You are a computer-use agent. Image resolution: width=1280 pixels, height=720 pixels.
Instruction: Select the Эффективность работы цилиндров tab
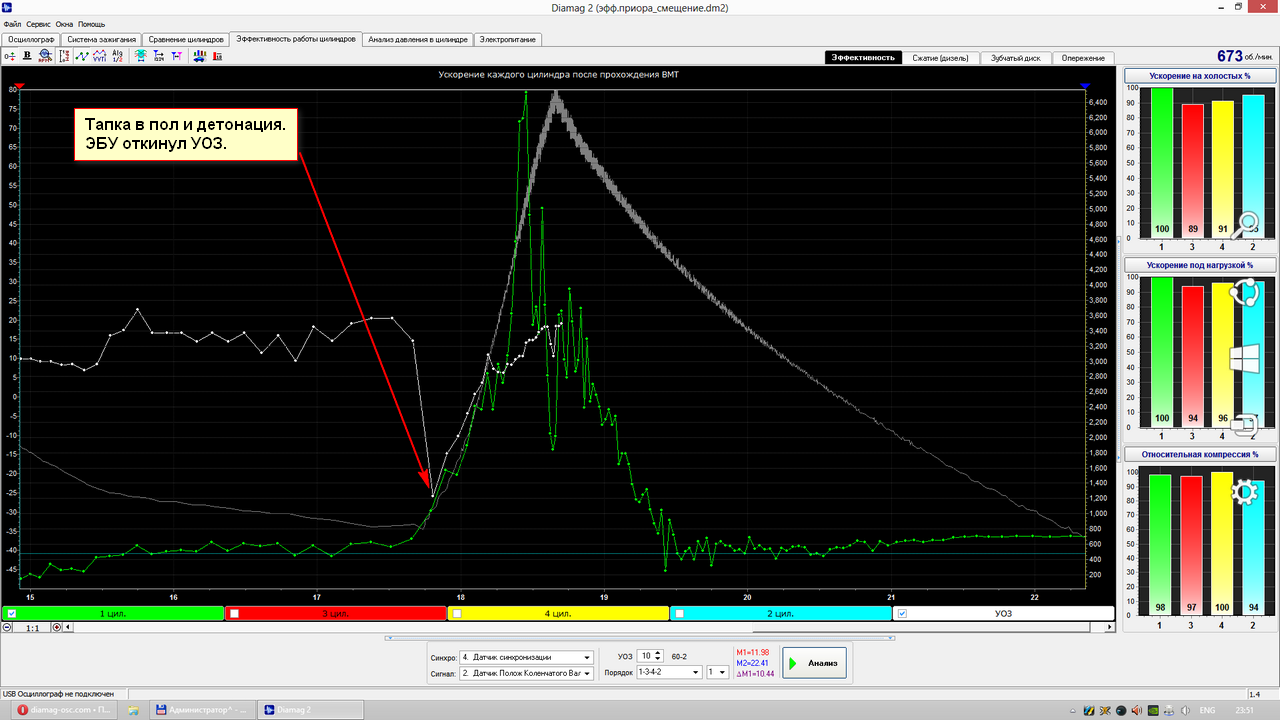click(x=295, y=39)
